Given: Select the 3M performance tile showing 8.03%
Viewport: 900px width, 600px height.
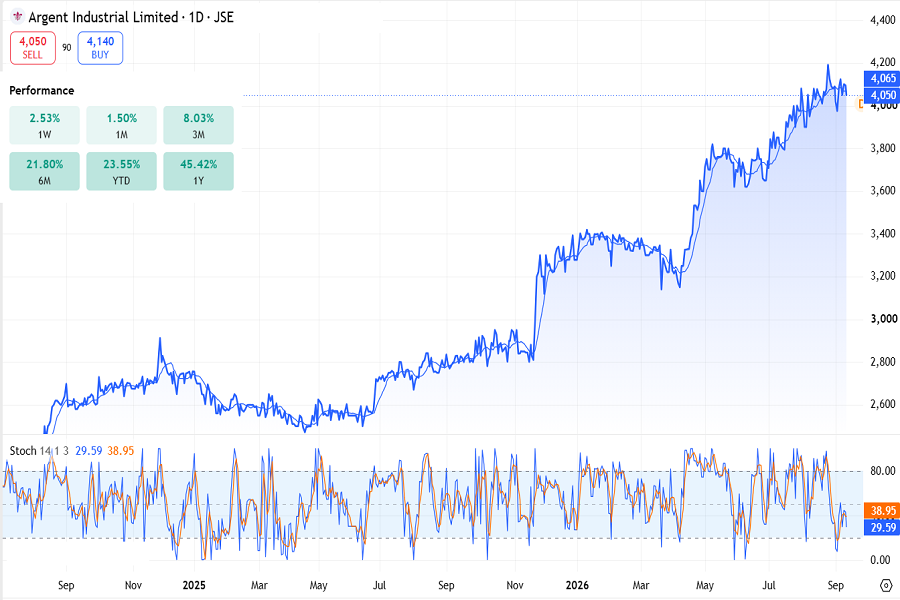Looking at the screenshot, I should click(x=199, y=125).
